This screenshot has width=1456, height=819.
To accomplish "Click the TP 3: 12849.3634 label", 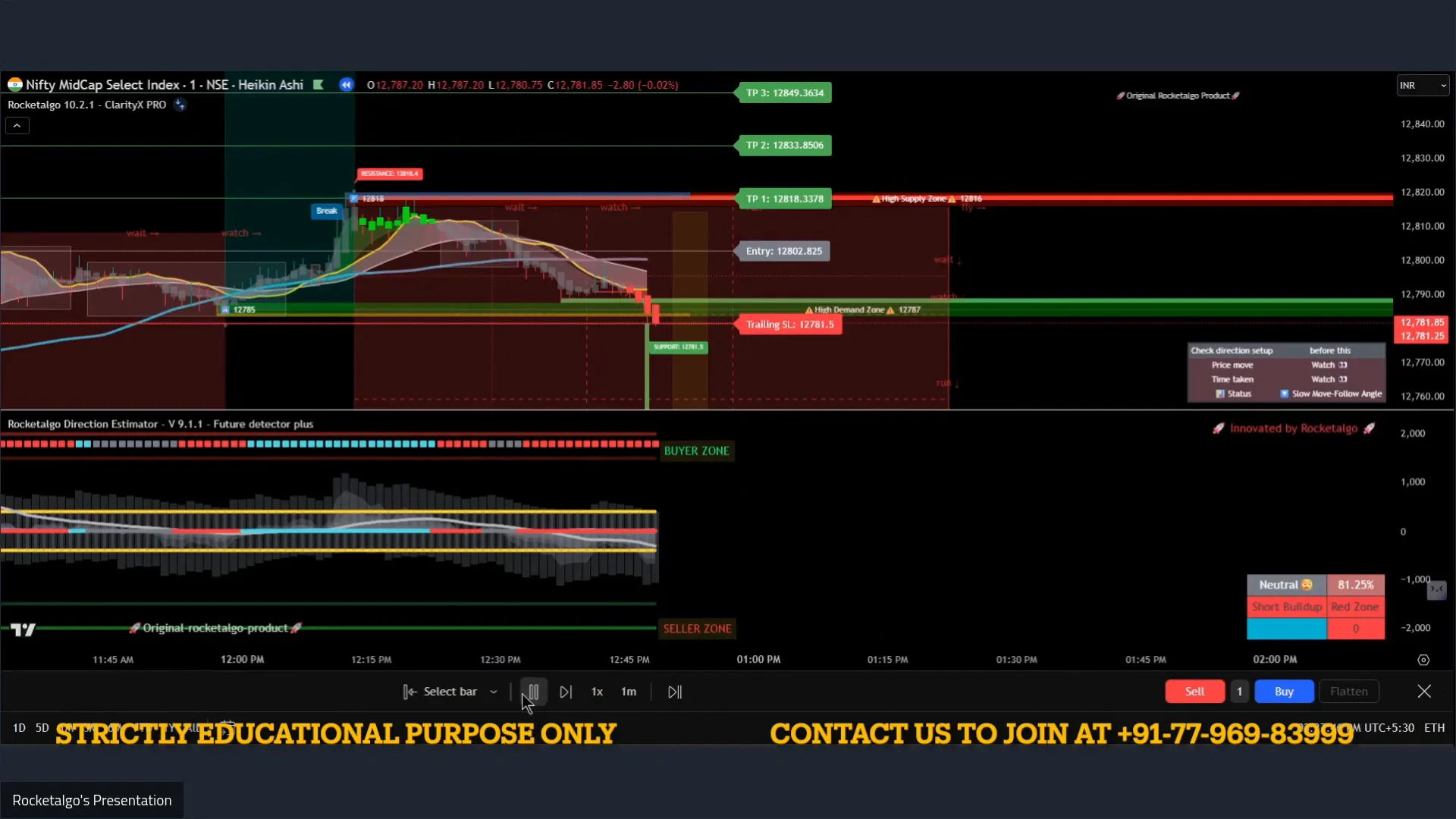I will pos(784,93).
